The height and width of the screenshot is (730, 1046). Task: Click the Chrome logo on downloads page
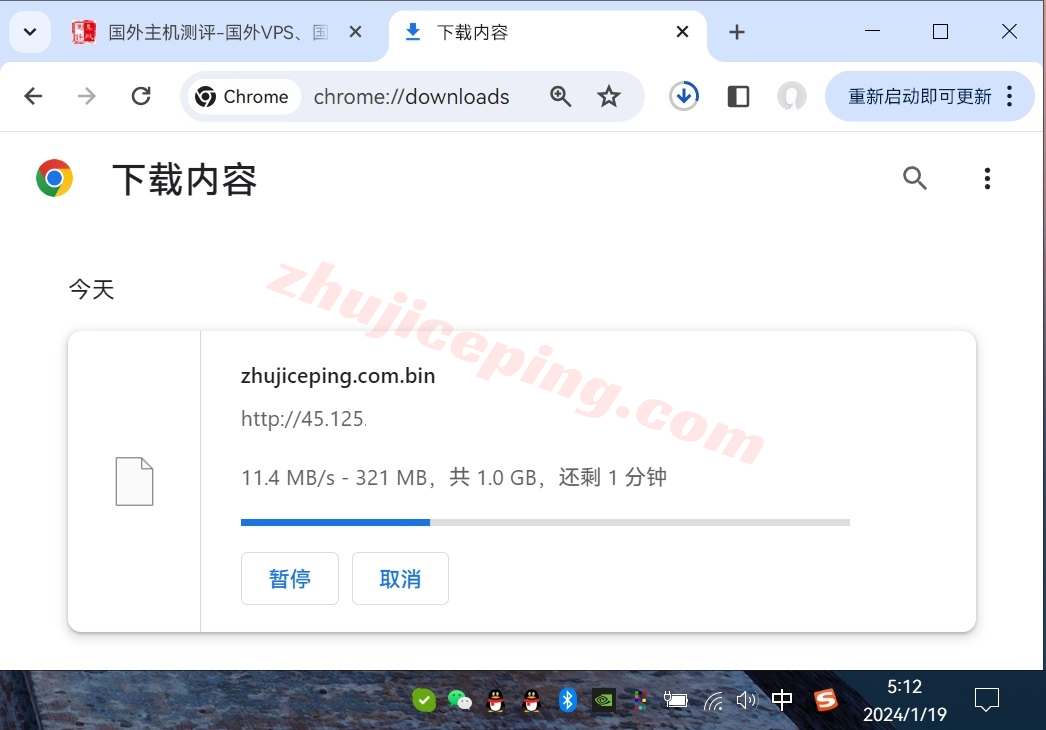click(x=55, y=178)
